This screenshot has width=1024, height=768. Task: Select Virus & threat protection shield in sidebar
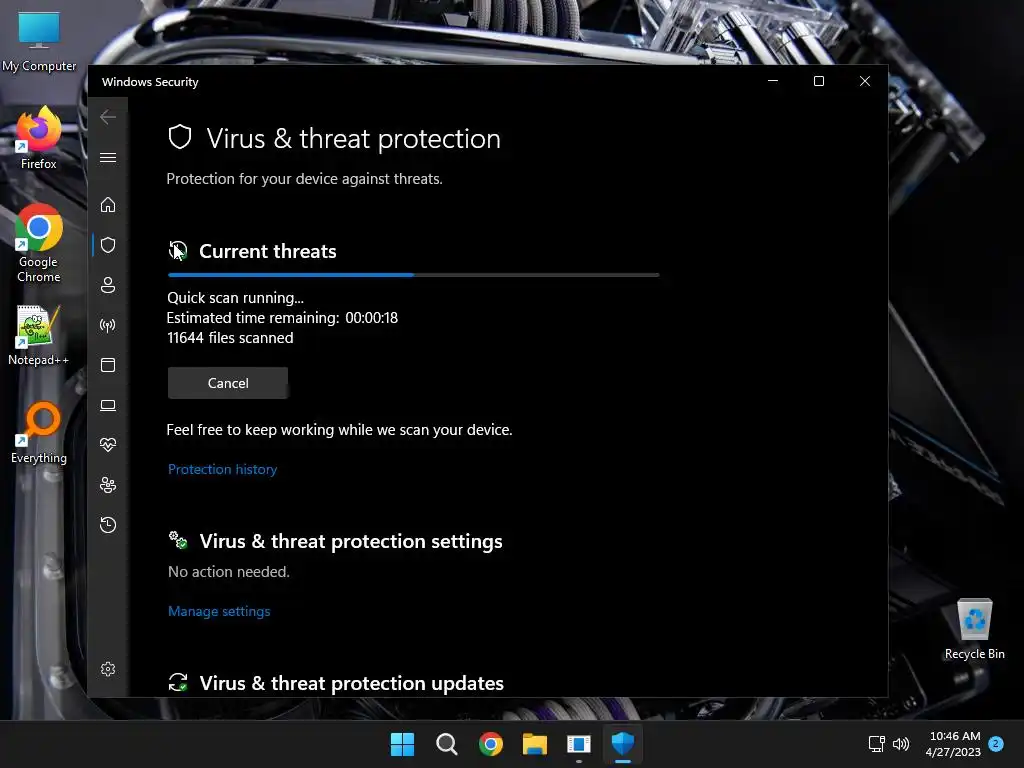tap(108, 245)
